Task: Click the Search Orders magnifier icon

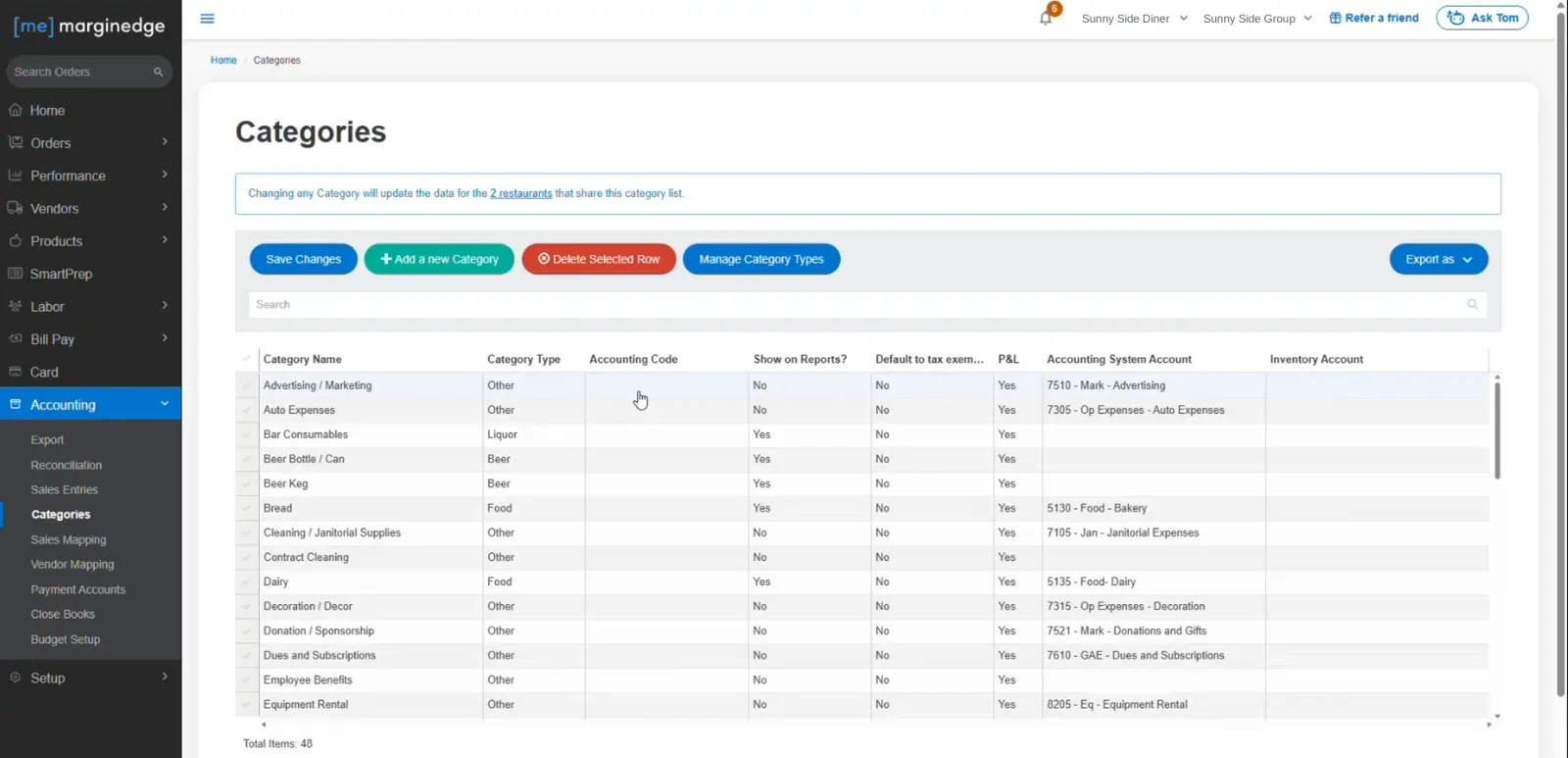Action: coord(158,72)
